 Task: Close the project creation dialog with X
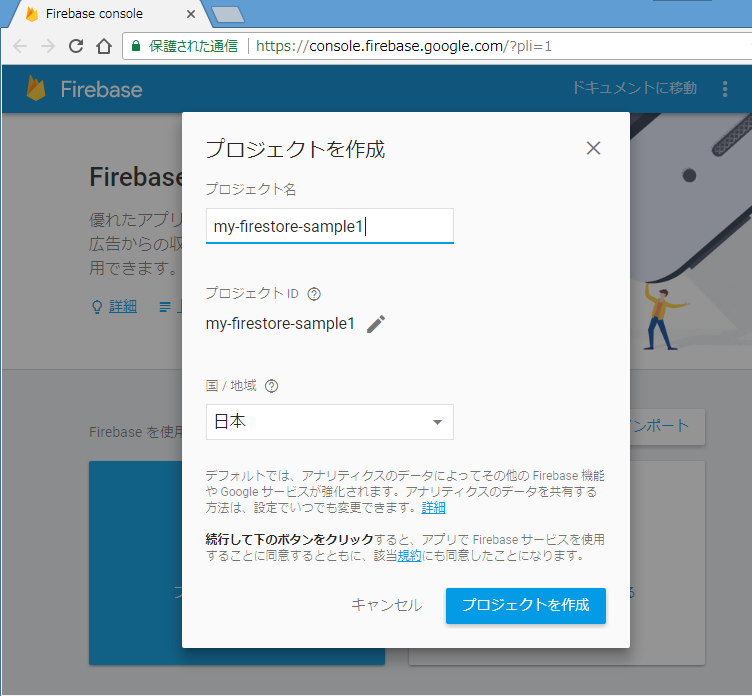click(x=593, y=148)
